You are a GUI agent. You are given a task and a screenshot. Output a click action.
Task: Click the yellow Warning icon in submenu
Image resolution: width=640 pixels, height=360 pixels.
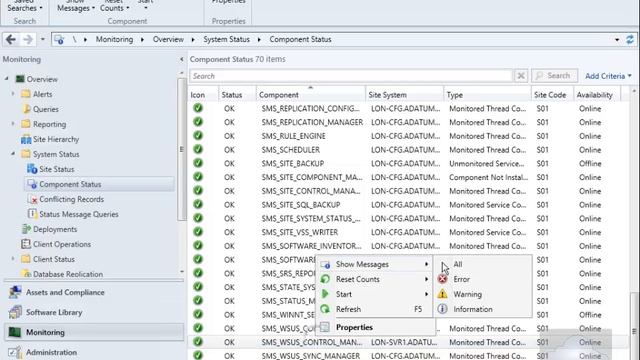442,294
